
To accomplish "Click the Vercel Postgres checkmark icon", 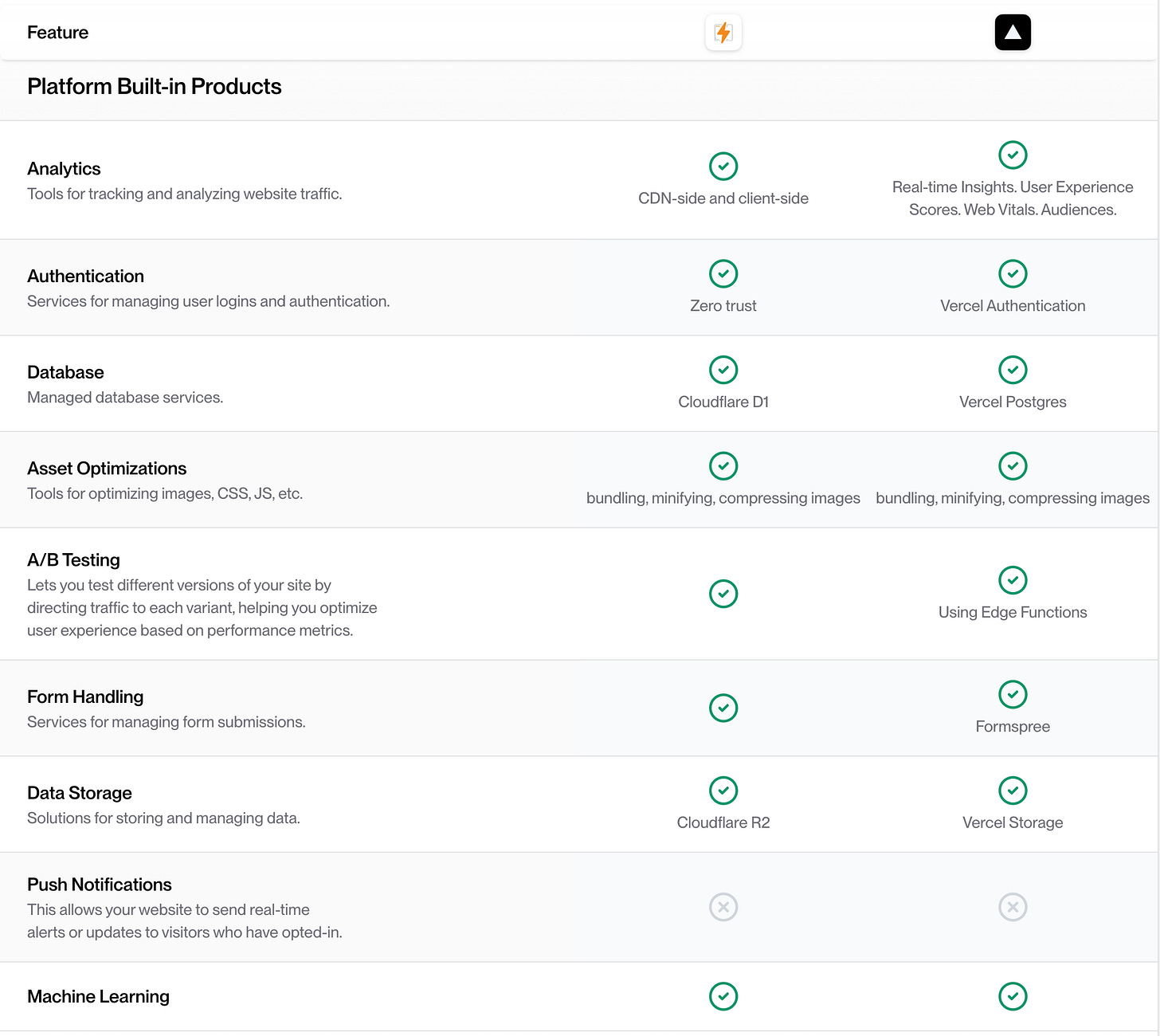I will (x=1013, y=370).
